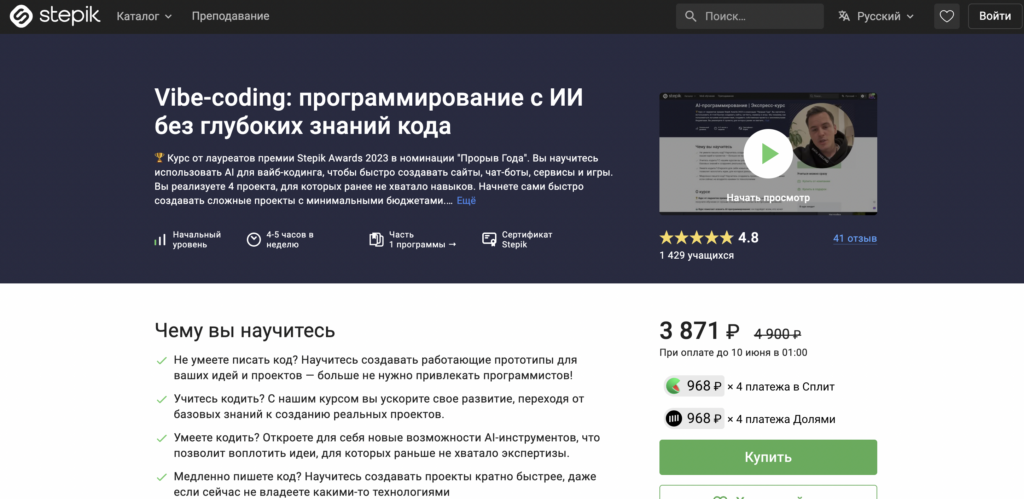The image size is (1024, 499).
Task: Click the Сертификат Stepik certificate icon
Action: click(489, 240)
